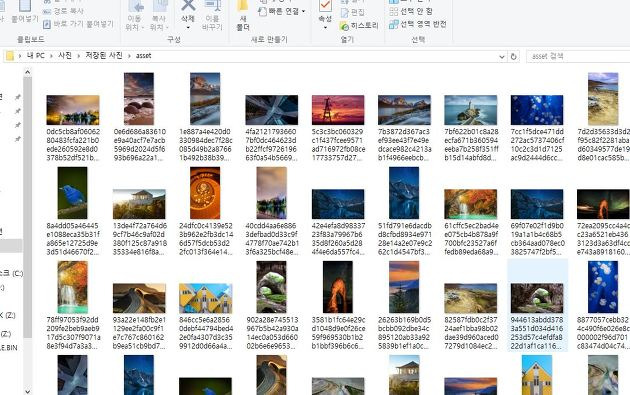Screen dimensions: 630x395
Task: Select file 69f07e02f1d9b0 thumbnail
Action: click(537, 204)
